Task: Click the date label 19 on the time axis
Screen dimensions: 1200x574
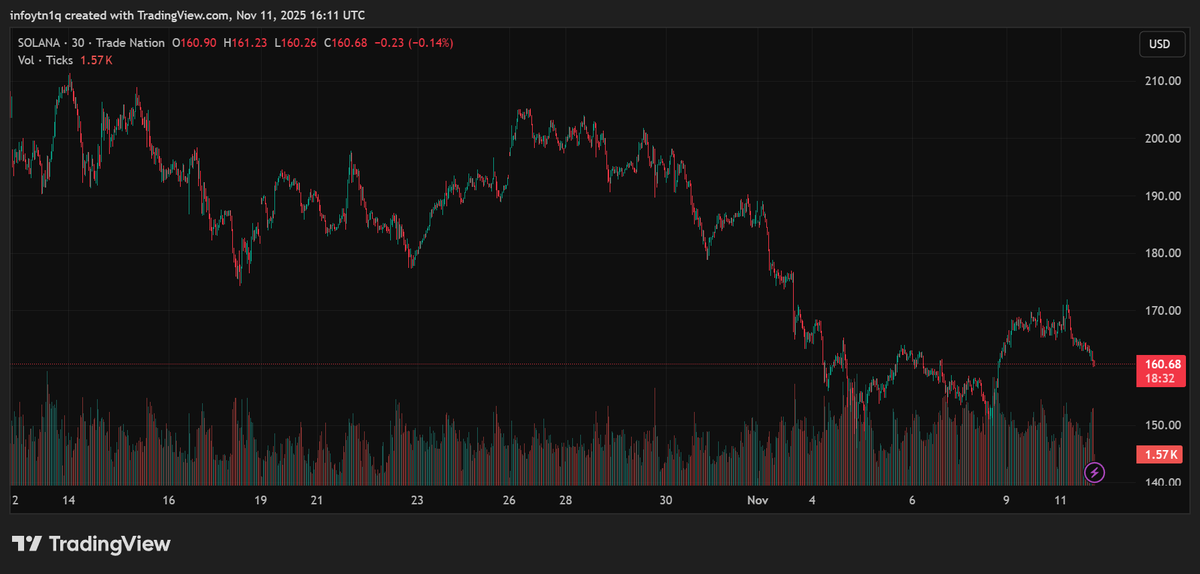Action: 261,500
